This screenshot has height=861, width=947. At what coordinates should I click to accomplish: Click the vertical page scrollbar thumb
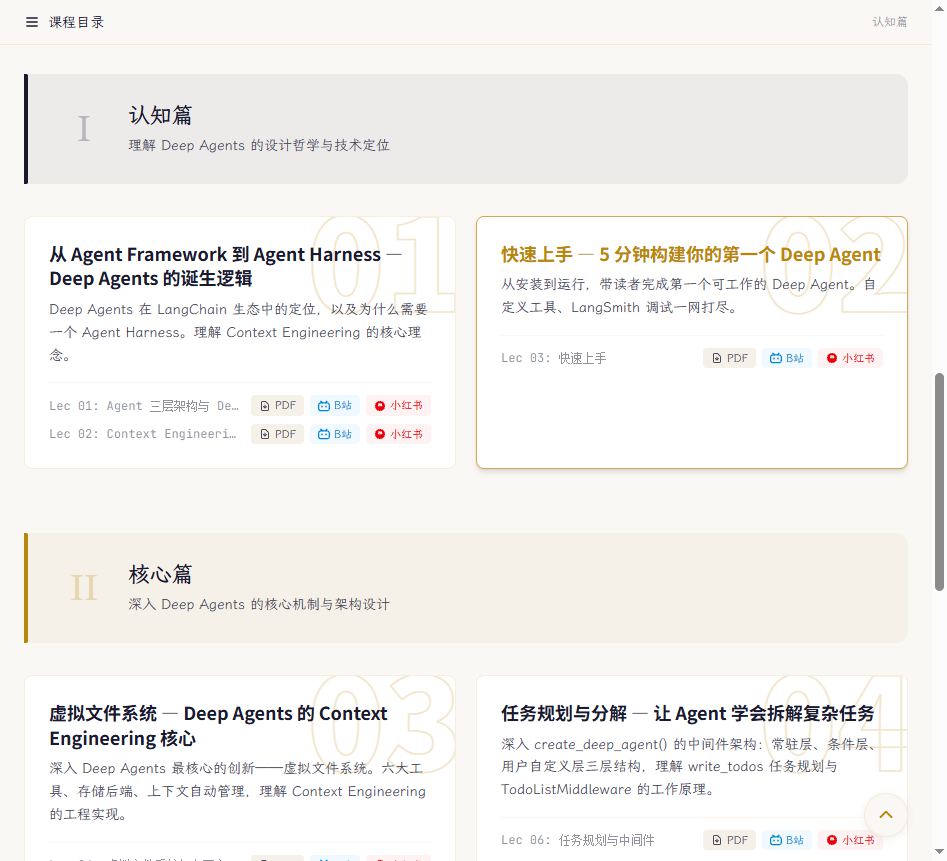coord(939,482)
